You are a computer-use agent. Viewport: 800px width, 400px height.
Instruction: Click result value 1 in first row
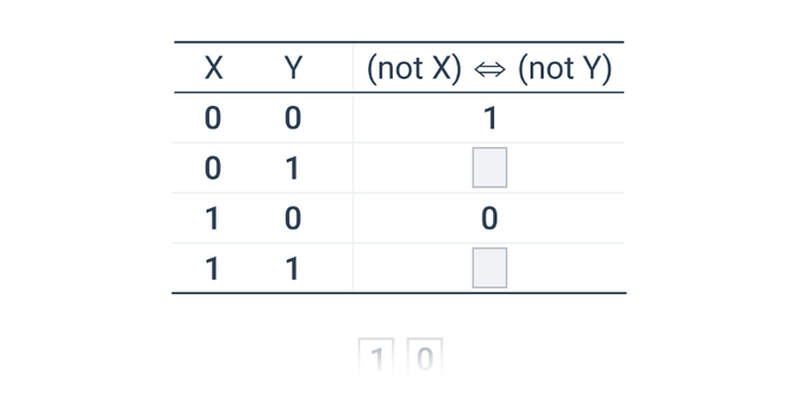(490, 118)
